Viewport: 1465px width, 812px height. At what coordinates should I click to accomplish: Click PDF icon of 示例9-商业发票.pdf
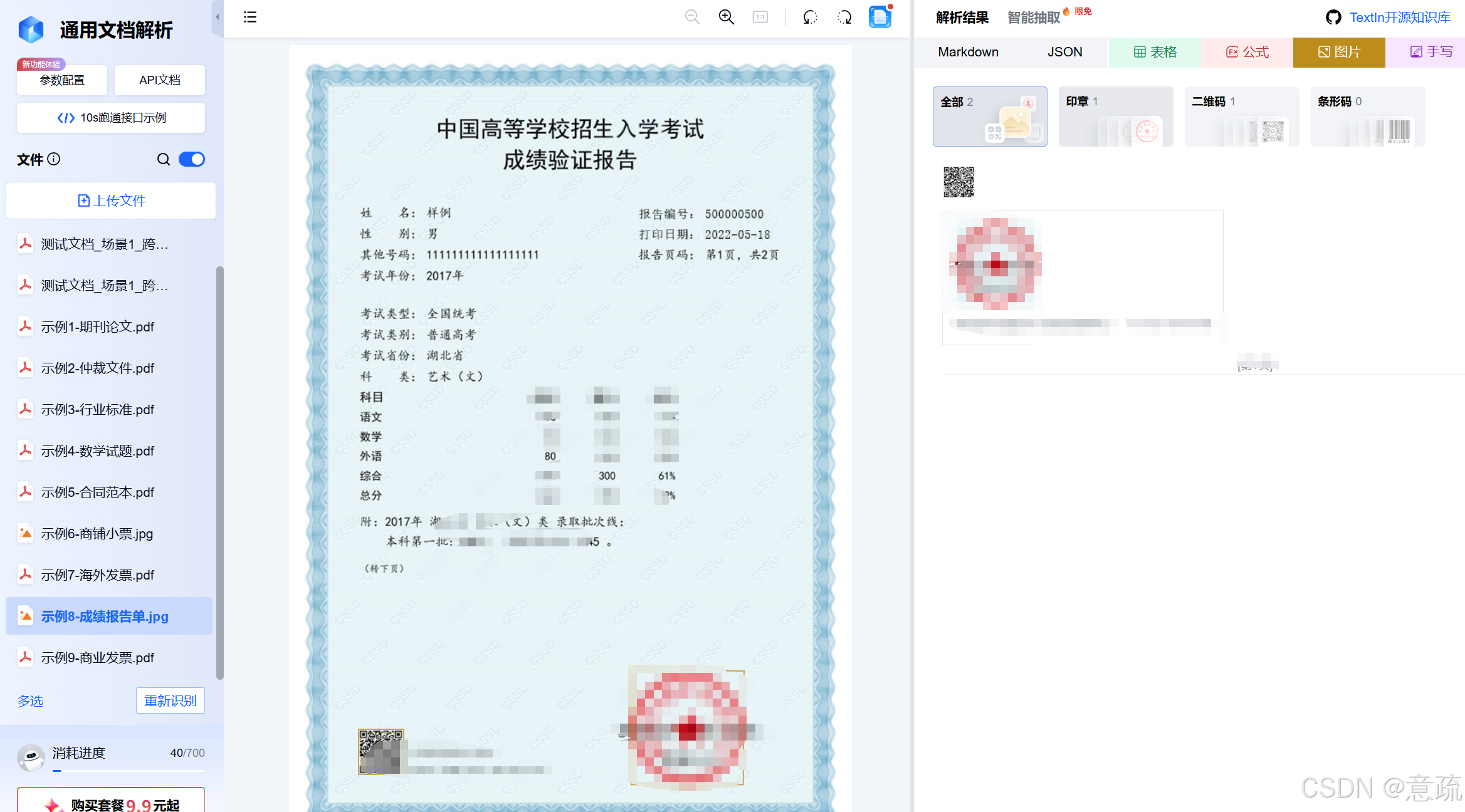[25, 657]
